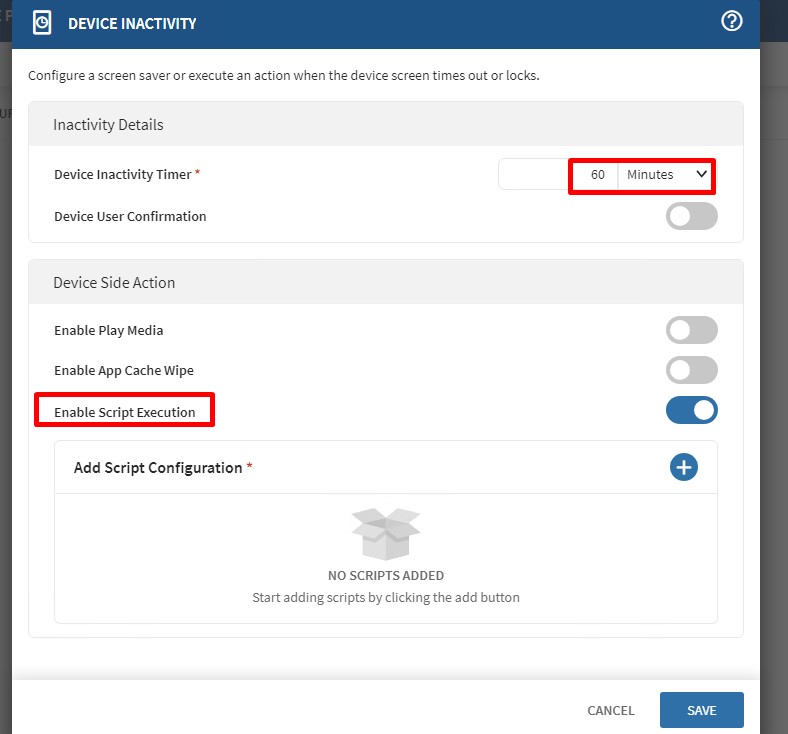788x734 pixels.
Task: Enable the Play Media switch
Action: pos(691,330)
